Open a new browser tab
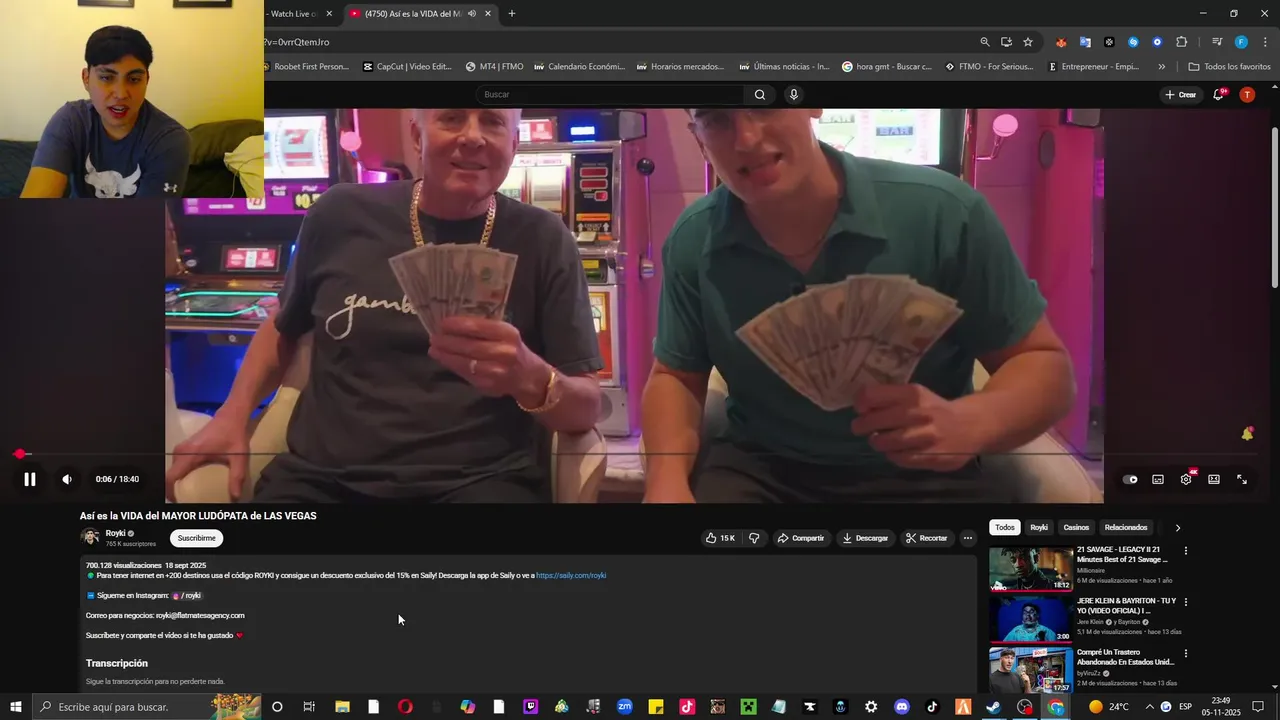Viewport: 1280px width, 720px height. click(512, 14)
